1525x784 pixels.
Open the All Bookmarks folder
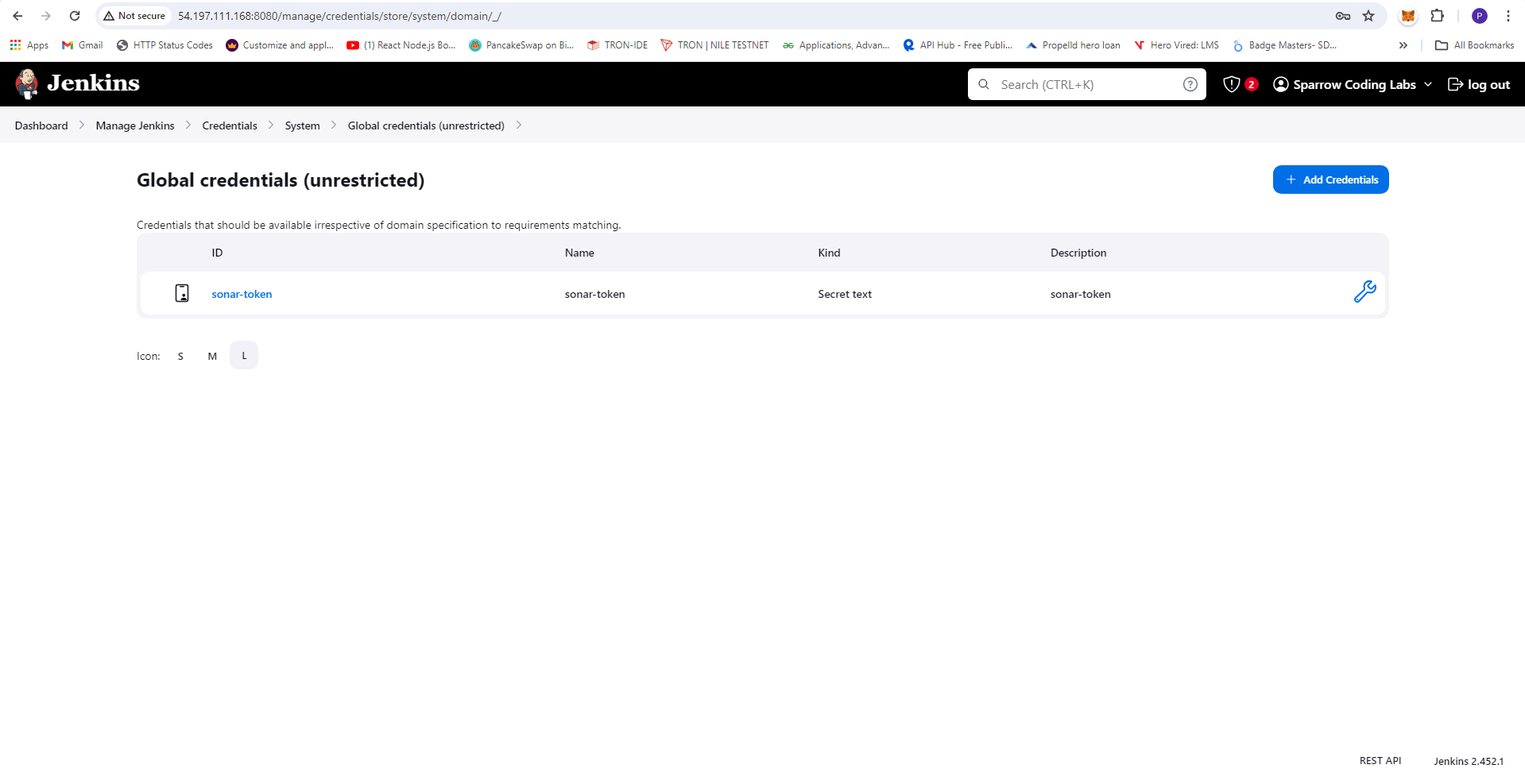click(1474, 45)
